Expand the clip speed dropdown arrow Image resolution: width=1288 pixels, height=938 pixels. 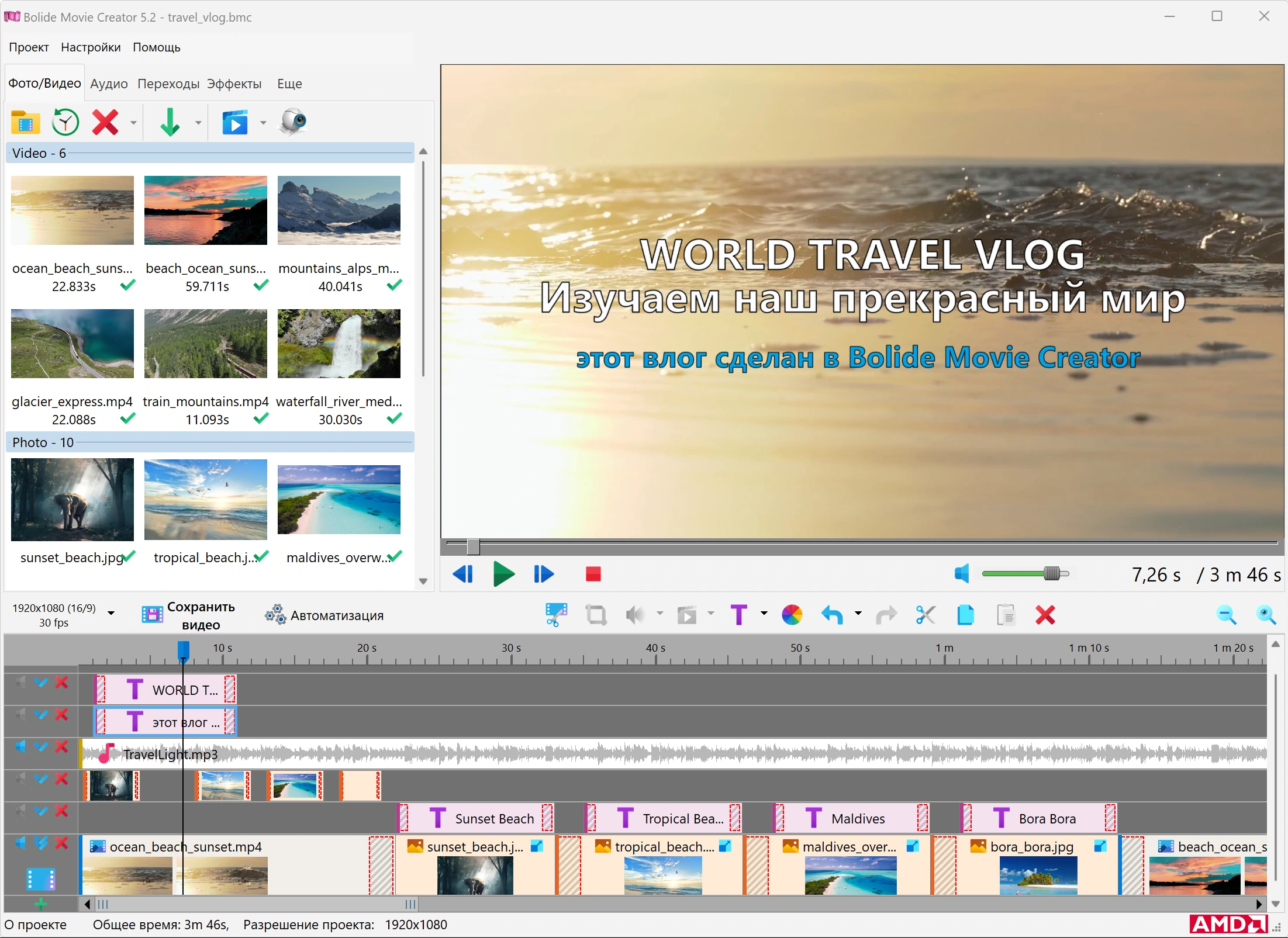[x=712, y=614]
